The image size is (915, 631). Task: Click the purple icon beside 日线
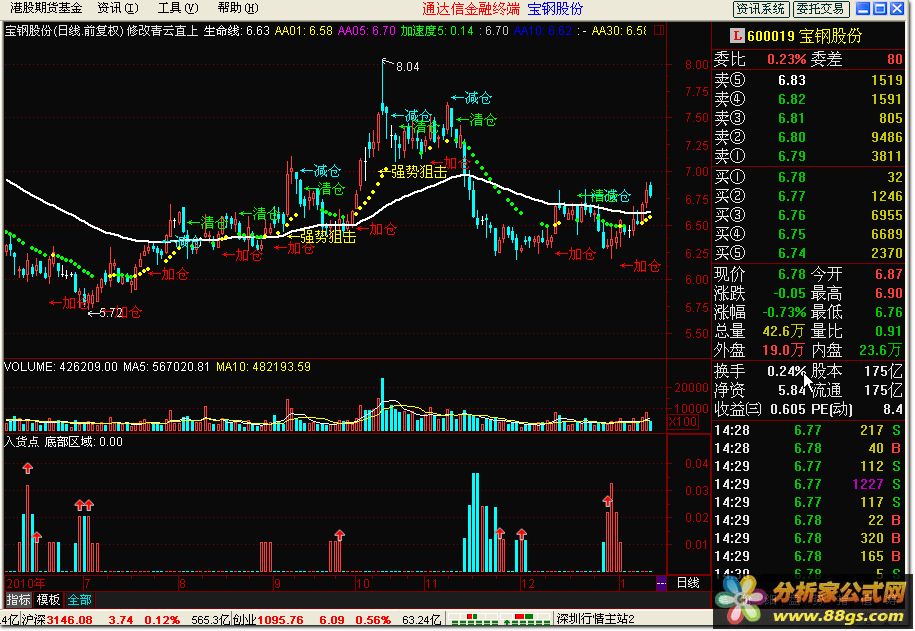(661, 583)
